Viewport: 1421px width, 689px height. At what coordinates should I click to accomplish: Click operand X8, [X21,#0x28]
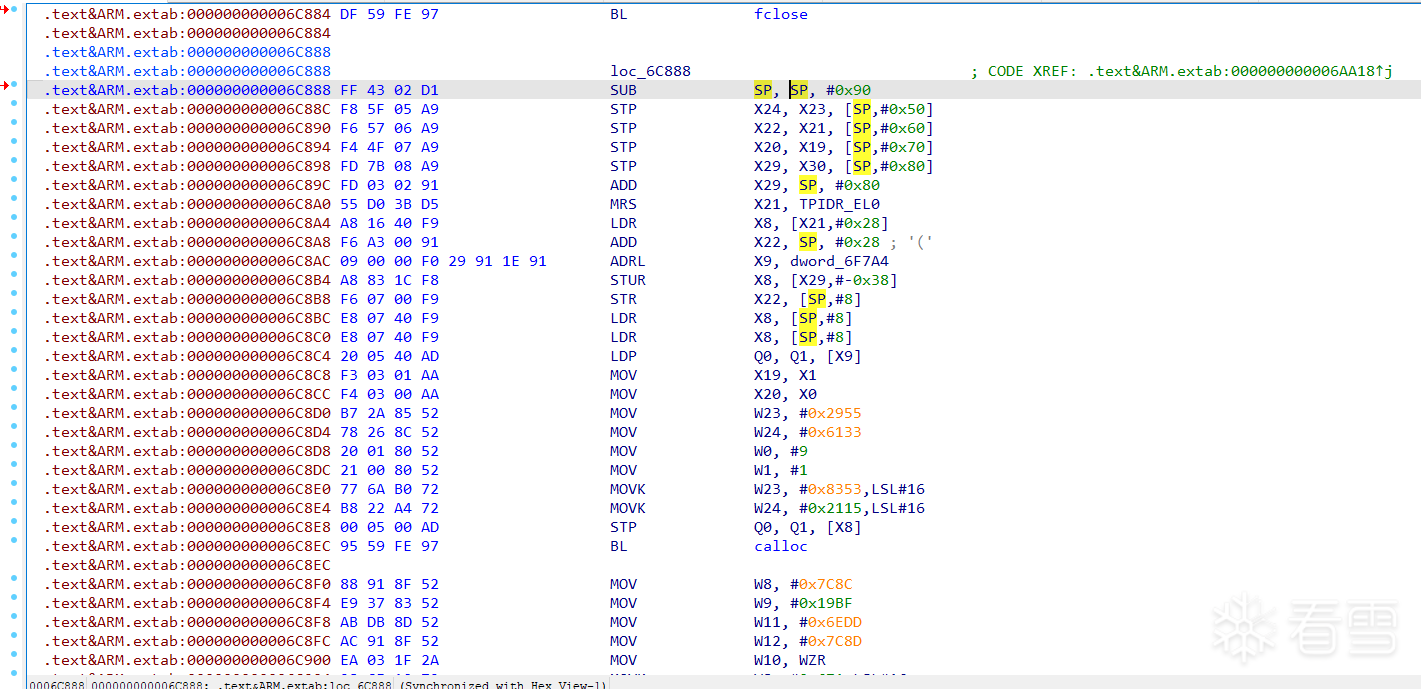coord(821,223)
